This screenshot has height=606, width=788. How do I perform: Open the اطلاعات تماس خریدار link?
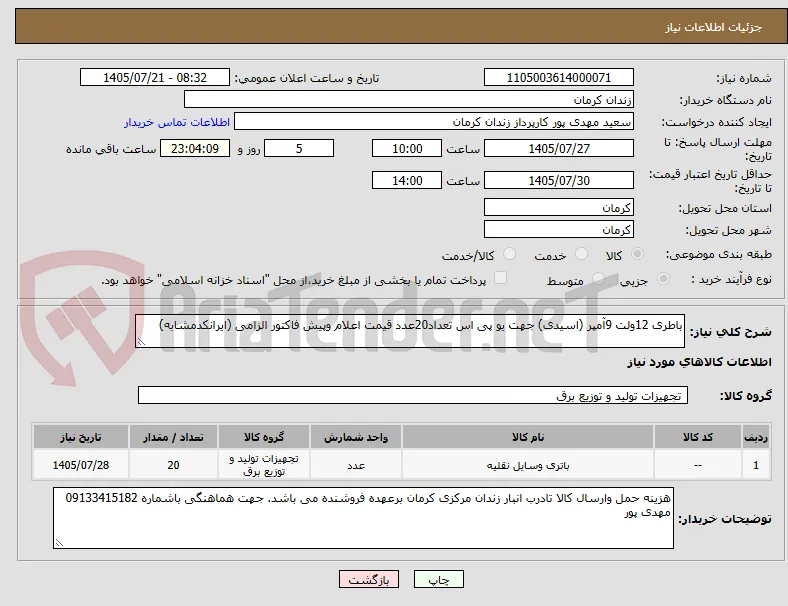tap(177, 122)
